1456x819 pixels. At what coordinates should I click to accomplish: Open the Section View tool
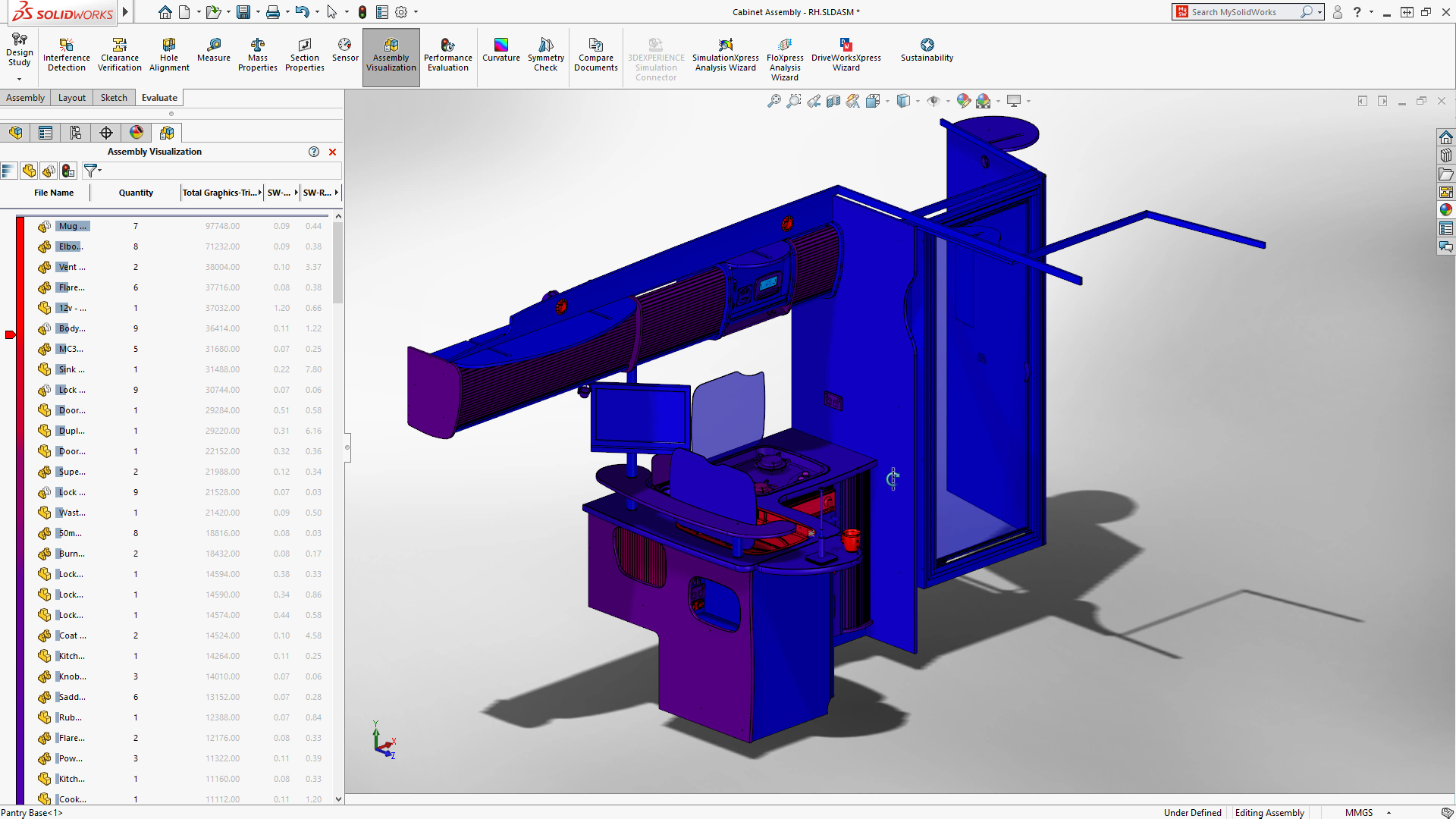point(833,101)
